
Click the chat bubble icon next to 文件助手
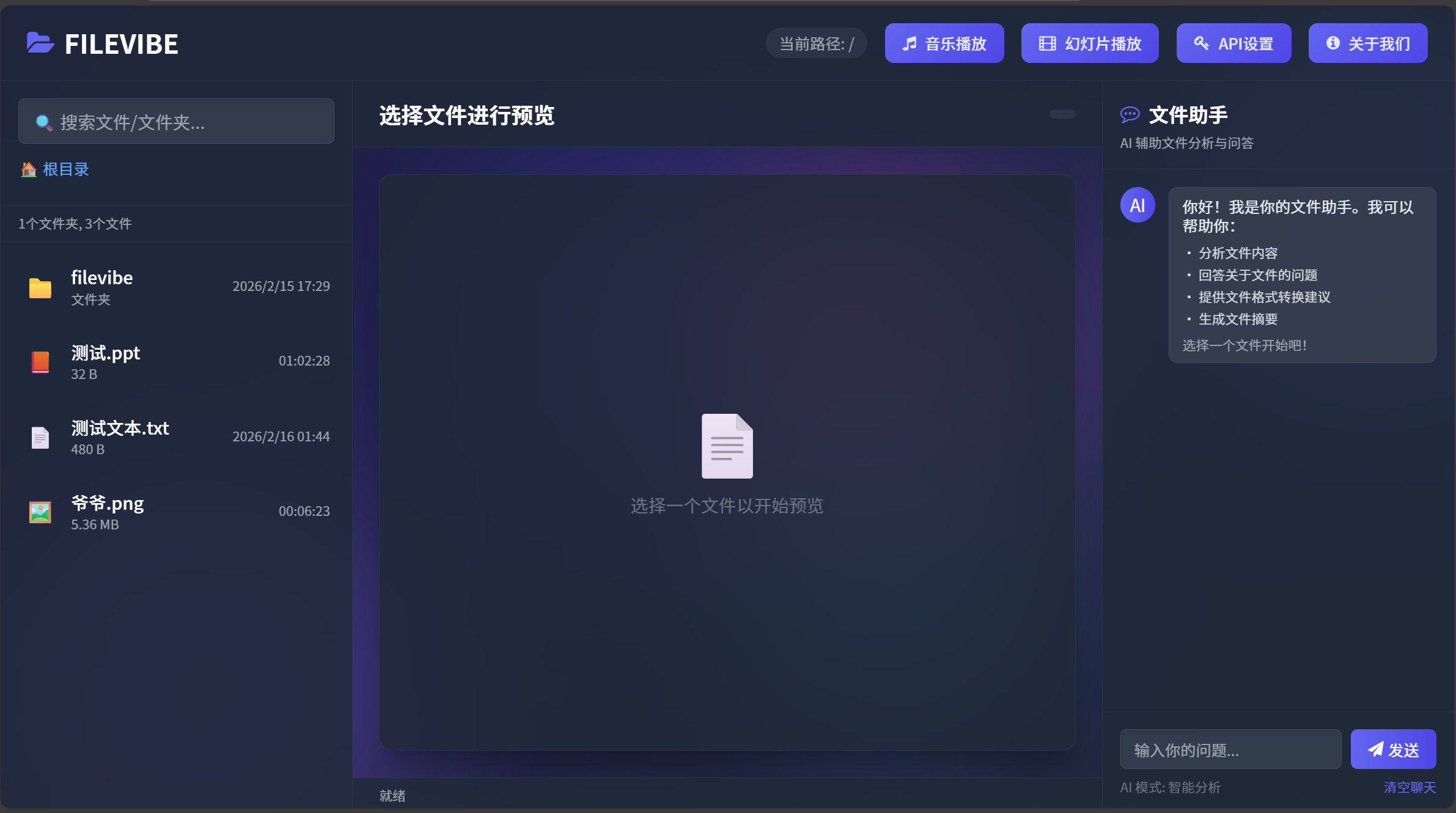point(1130,114)
